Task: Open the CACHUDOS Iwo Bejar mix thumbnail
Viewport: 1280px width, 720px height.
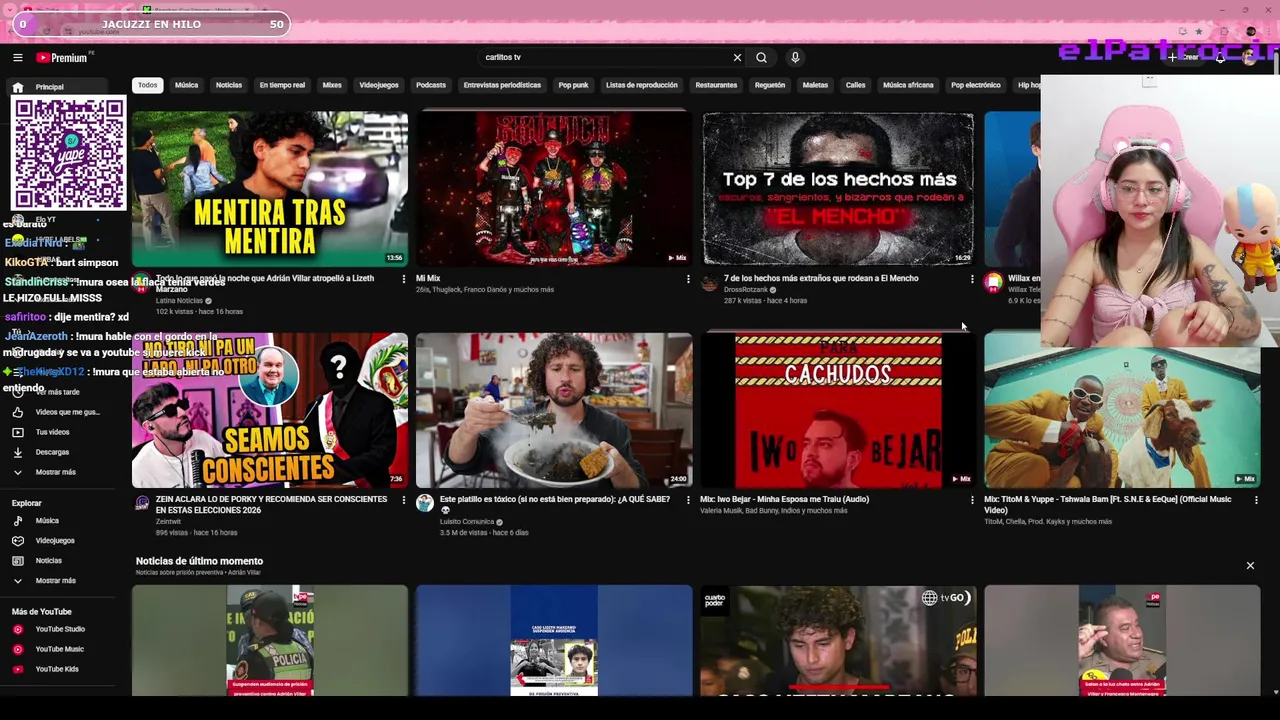Action: pos(838,411)
